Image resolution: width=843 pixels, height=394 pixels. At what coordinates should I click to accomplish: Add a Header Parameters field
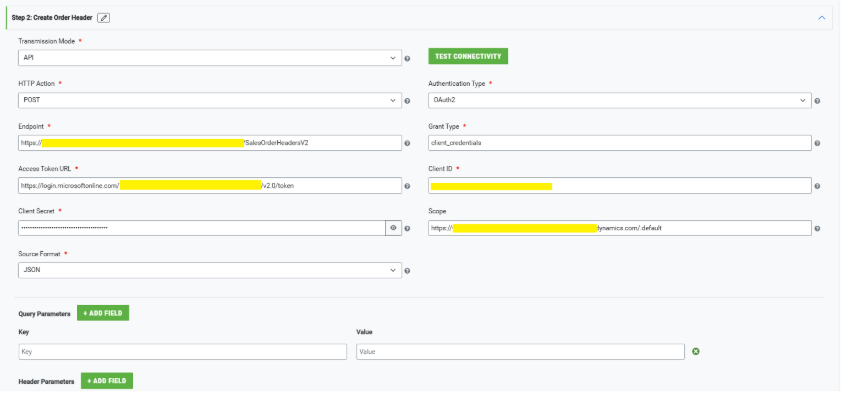pyautogui.click(x=107, y=381)
